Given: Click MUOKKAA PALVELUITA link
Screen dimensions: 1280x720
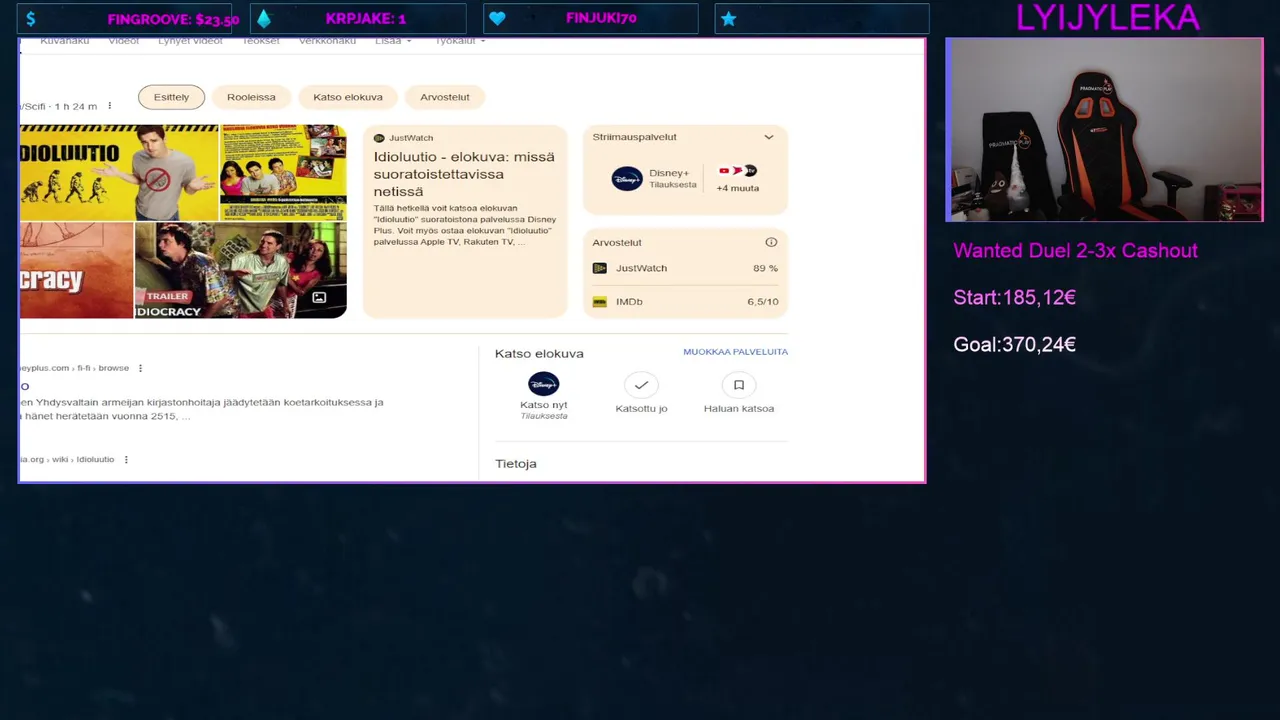Looking at the screenshot, I should pyautogui.click(x=735, y=352).
